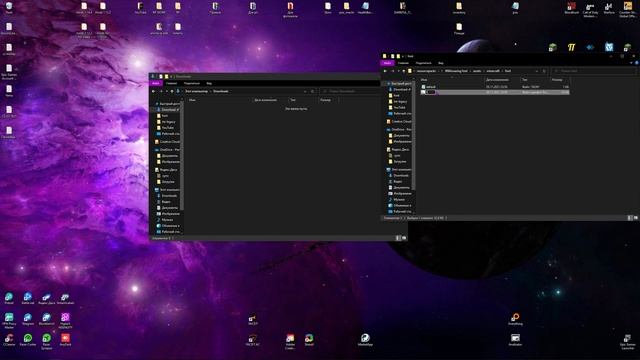Launch Adobe Creative Cloud from desktop
Viewport: 640px width, 360px height.
click(290, 341)
